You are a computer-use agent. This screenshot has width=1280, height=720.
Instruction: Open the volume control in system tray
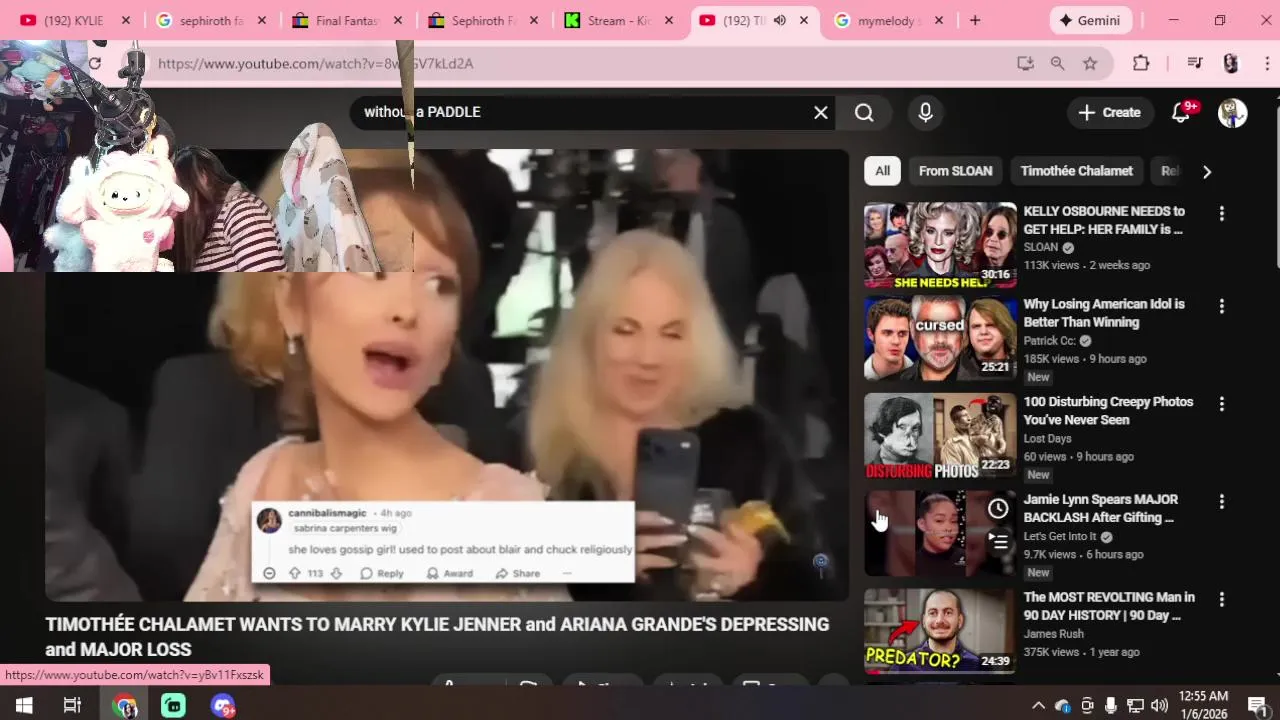[x=1159, y=705]
